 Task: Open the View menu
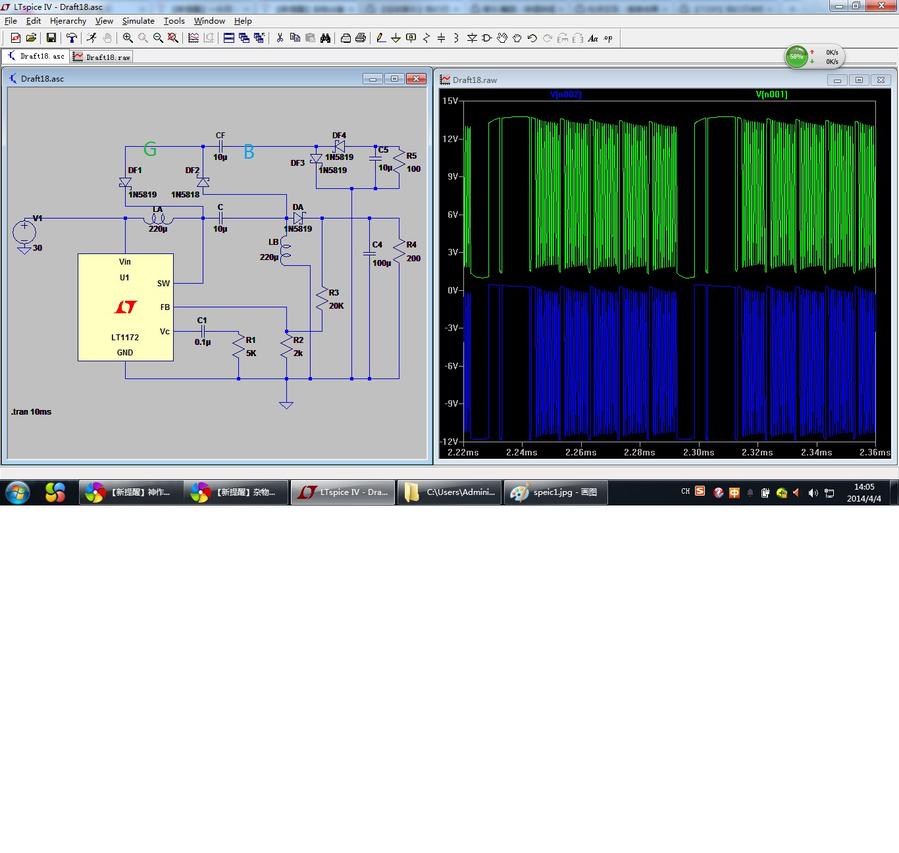click(104, 21)
